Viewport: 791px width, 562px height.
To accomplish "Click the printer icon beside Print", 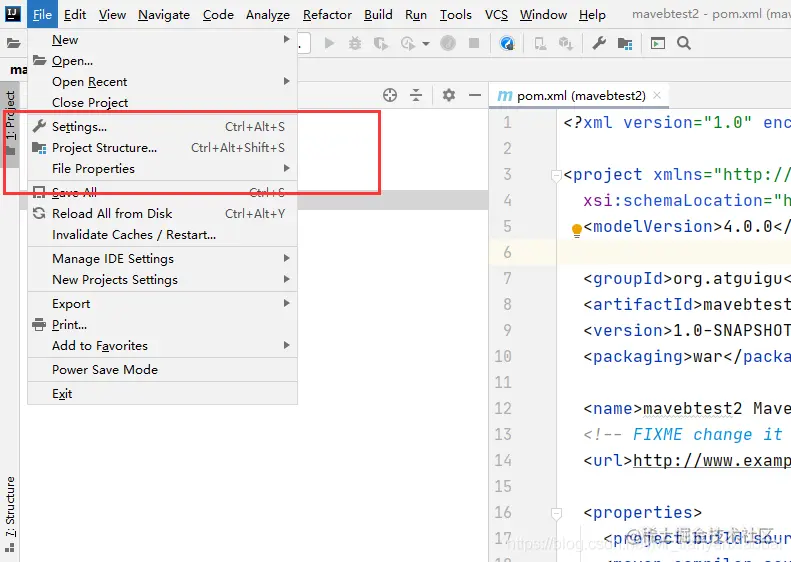I will coord(39,324).
